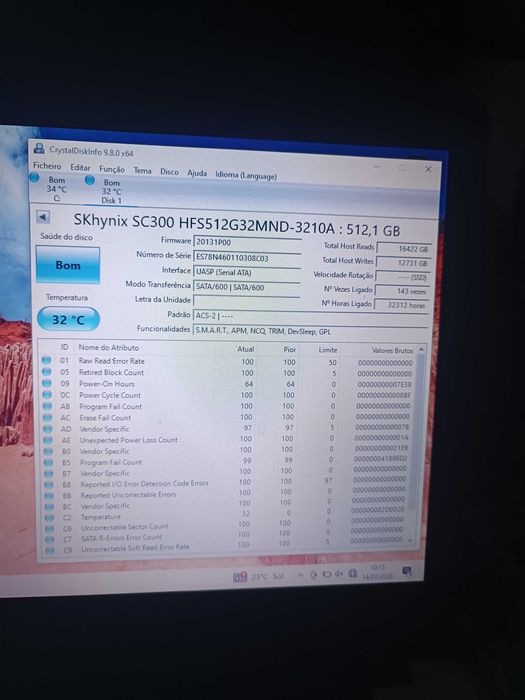
Task: Open the Tema menu
Action: (142, 171)
